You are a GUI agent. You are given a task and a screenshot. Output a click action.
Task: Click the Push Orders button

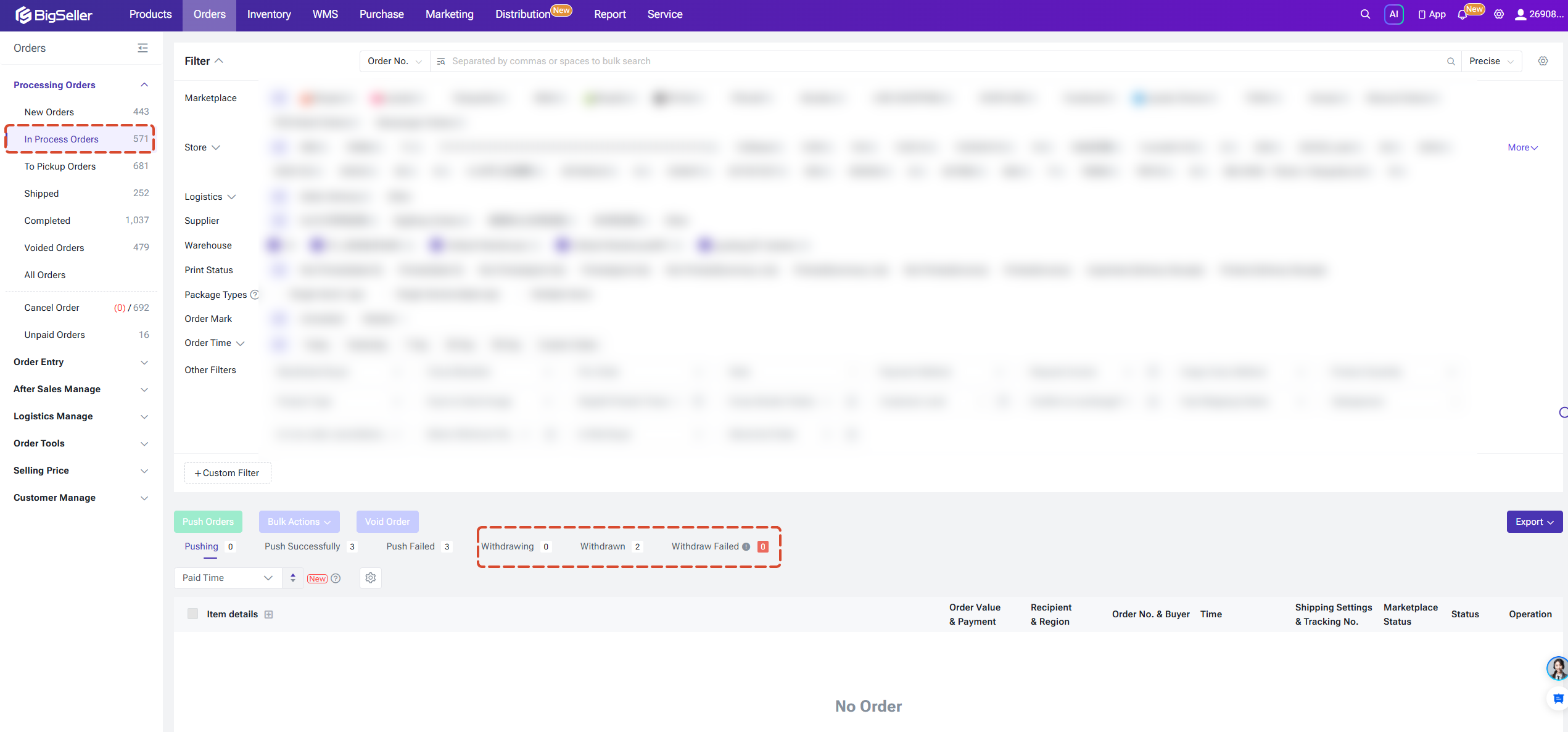coord(208,522)
